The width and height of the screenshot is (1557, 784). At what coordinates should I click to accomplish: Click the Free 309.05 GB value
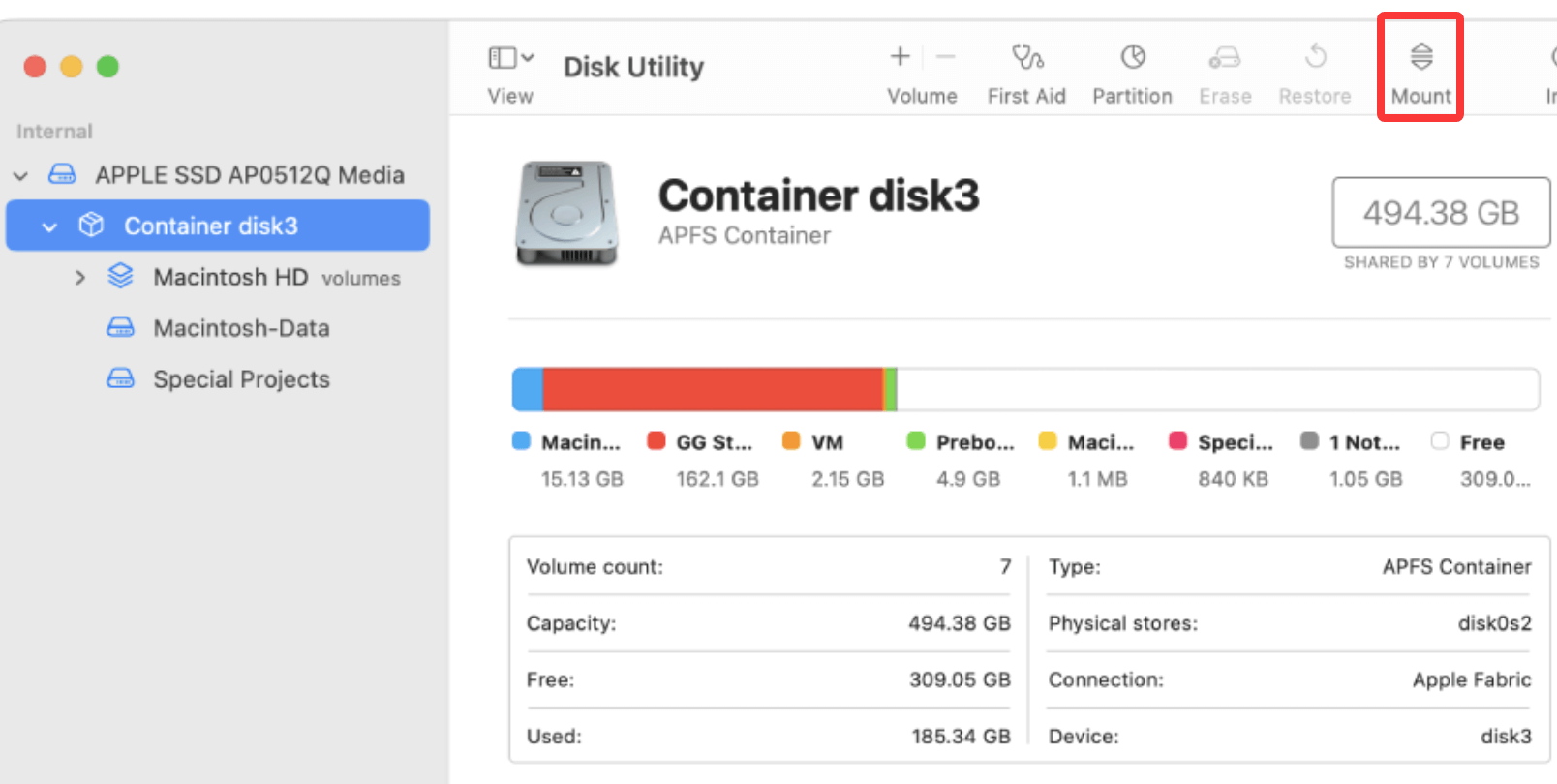point(959,679)
